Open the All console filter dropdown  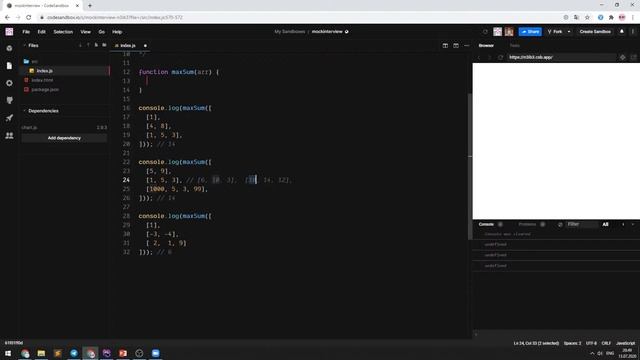[x=605, y=224]
